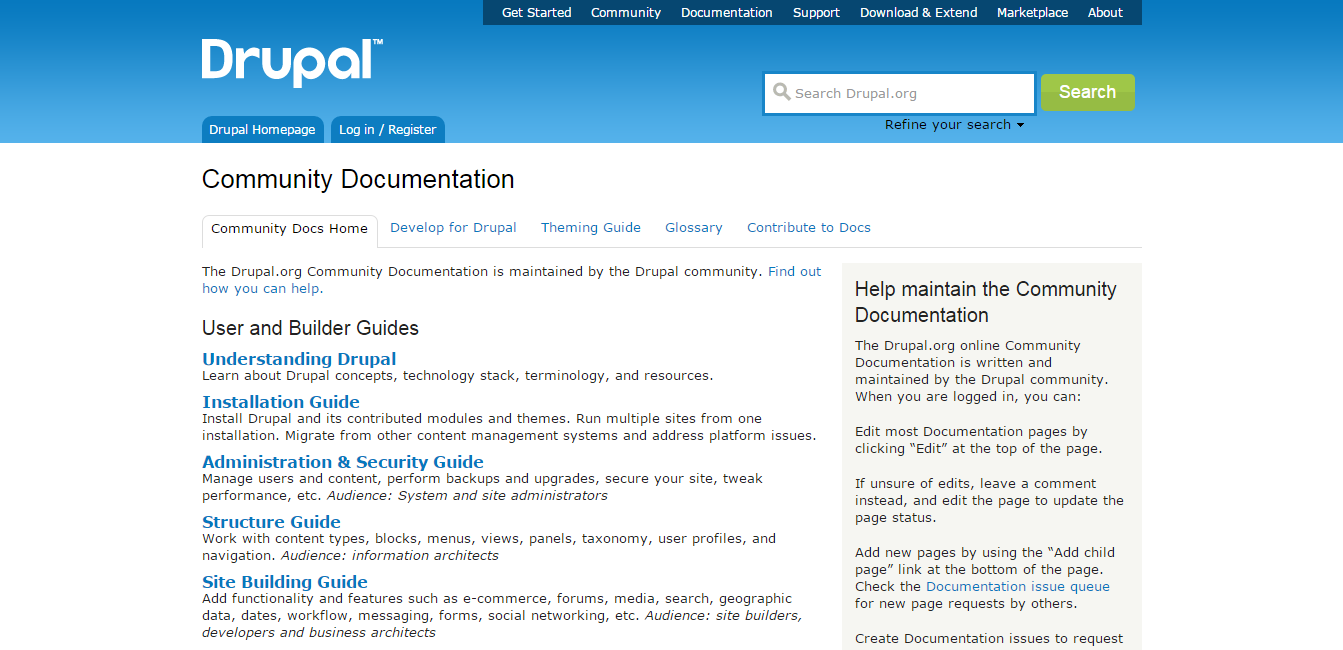Click the magnifier icon in search box
The width and height of the screenshot is (1343, 650).
coord(782,92)
